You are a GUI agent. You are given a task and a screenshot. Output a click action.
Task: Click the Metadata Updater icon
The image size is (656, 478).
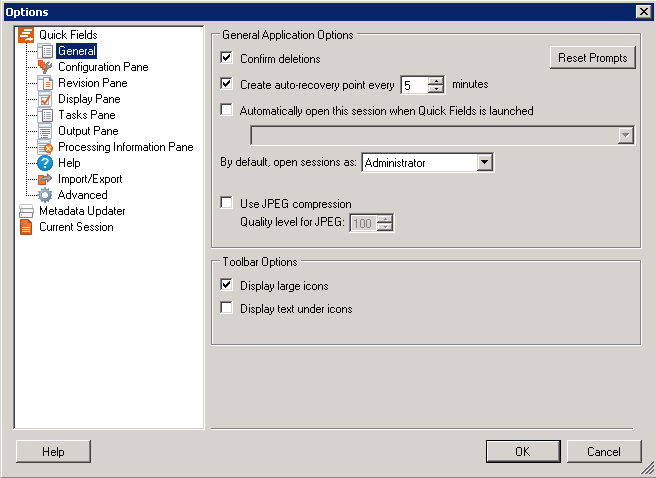tap(26, 211)
